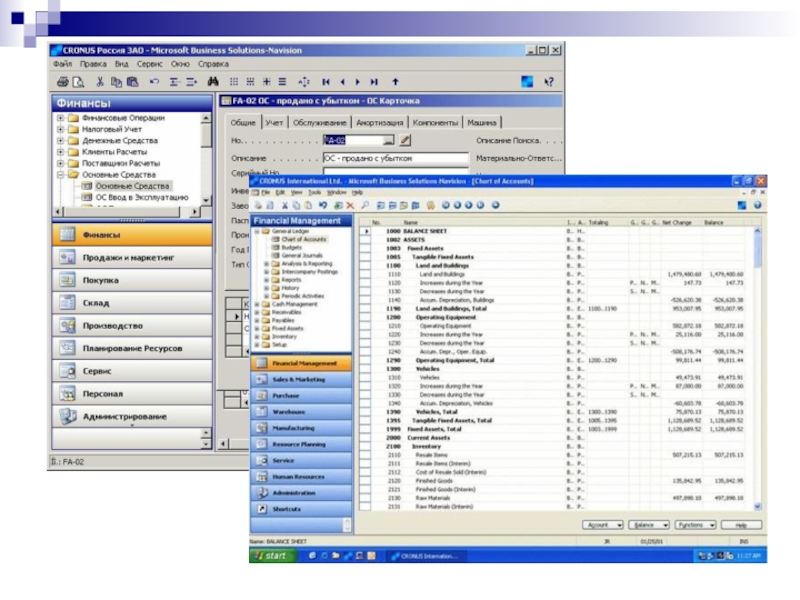This screenshot has height=600, width=800.
Task: Open Tools menu in Chart of Accounts window
Action: [314, 192]
